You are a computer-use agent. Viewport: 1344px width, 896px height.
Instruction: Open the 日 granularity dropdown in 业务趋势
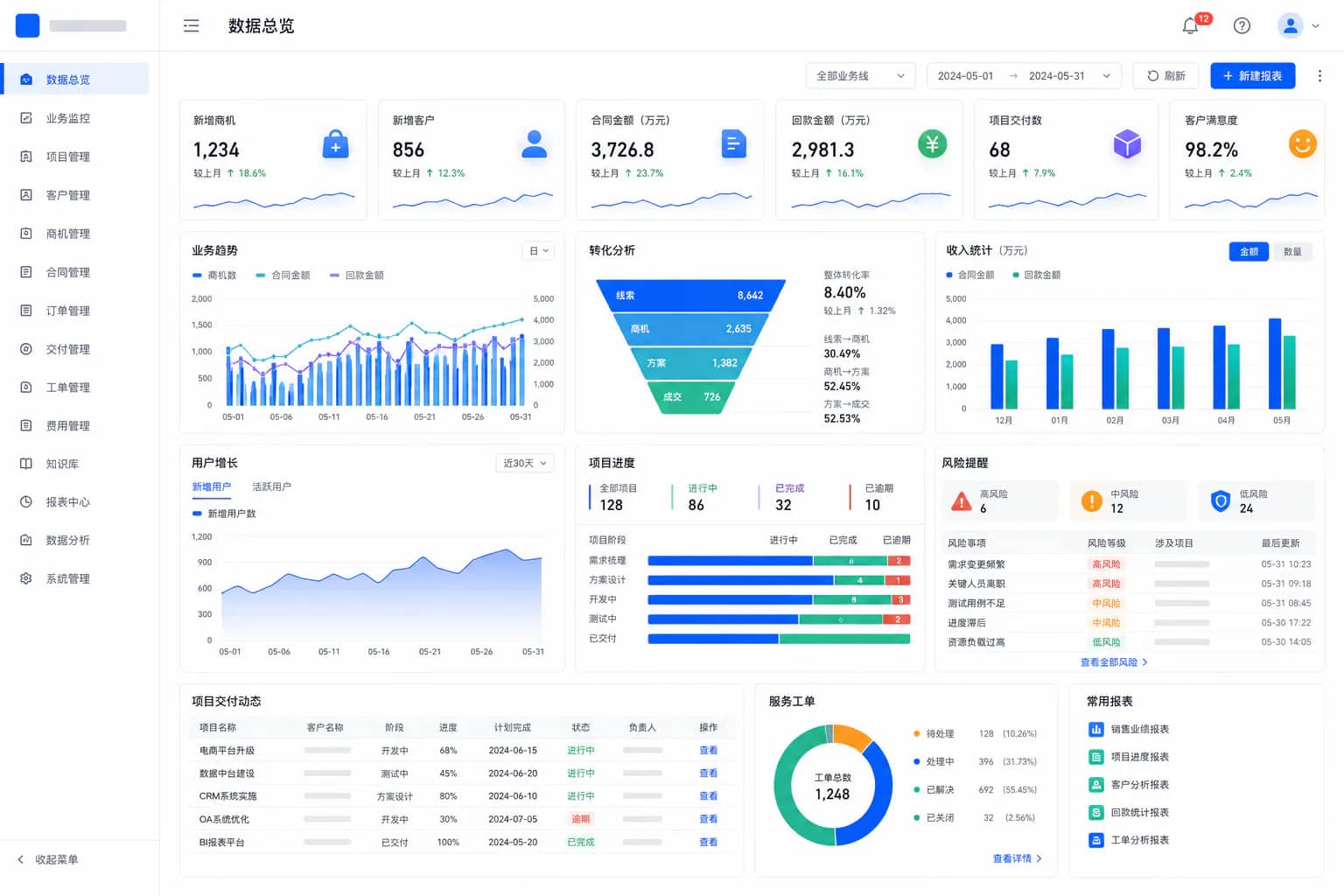539,251
